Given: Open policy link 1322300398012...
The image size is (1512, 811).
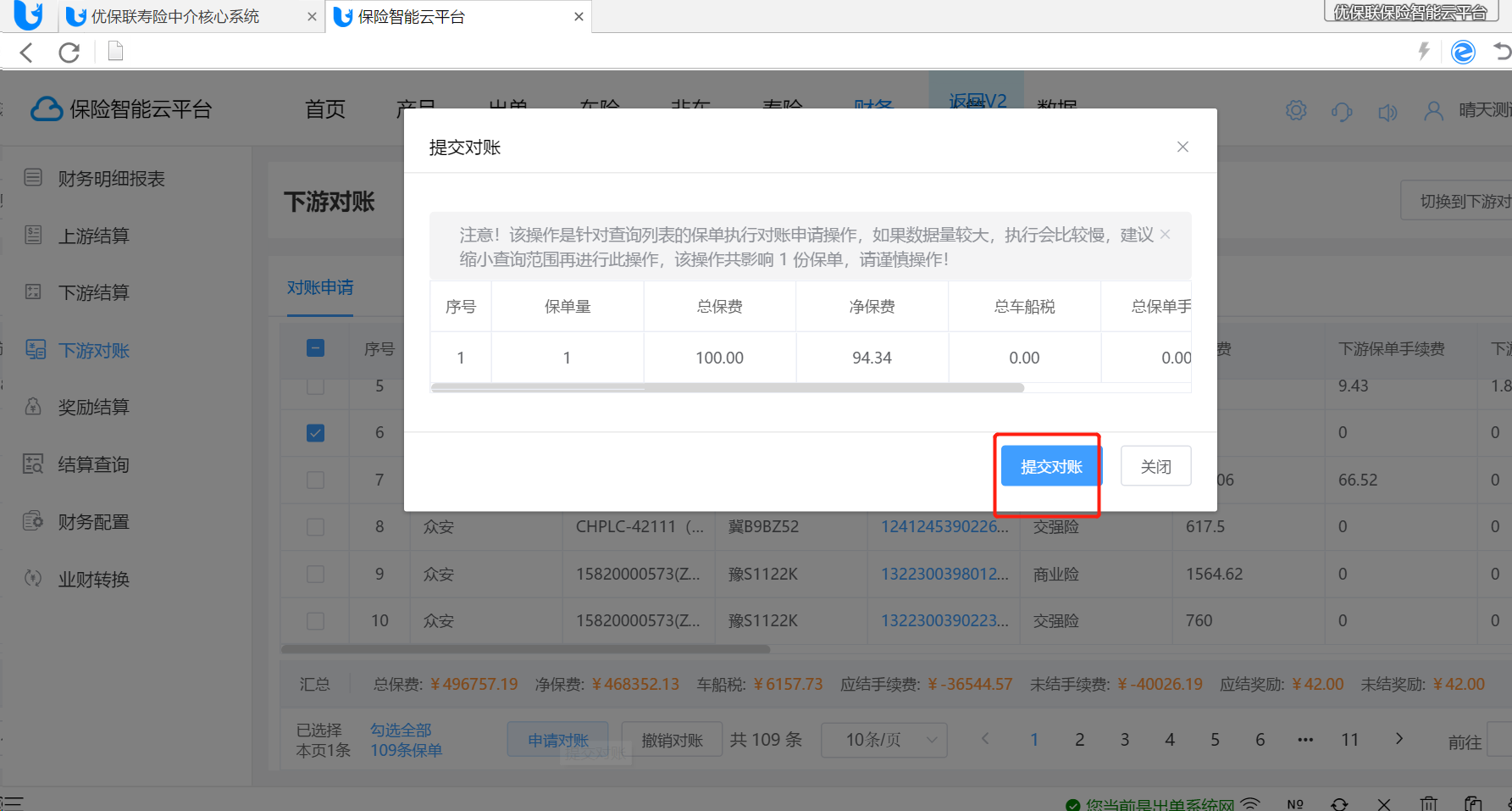Looking at the screenshot, I should (x=944, y=574).
